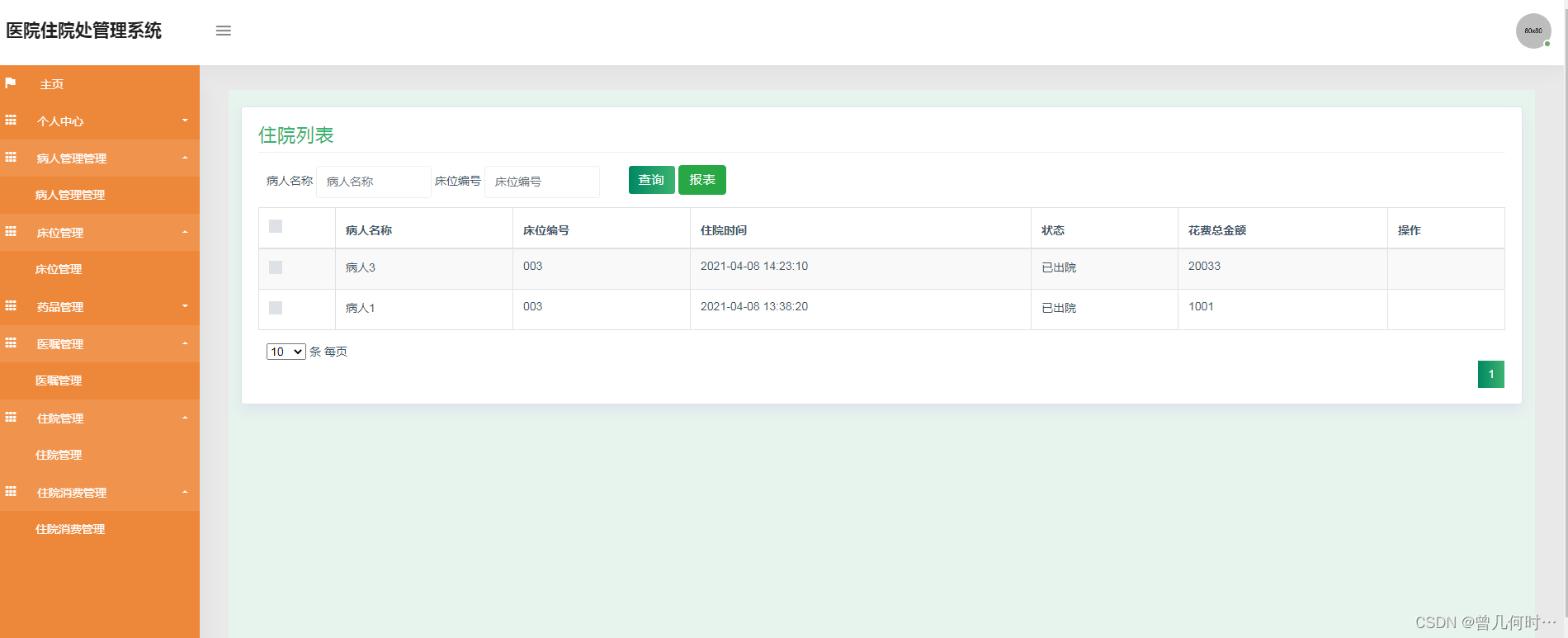This screenshot has width=1568, height=638.
Task: Click the 报表 report button
Action: click(702, 180)
